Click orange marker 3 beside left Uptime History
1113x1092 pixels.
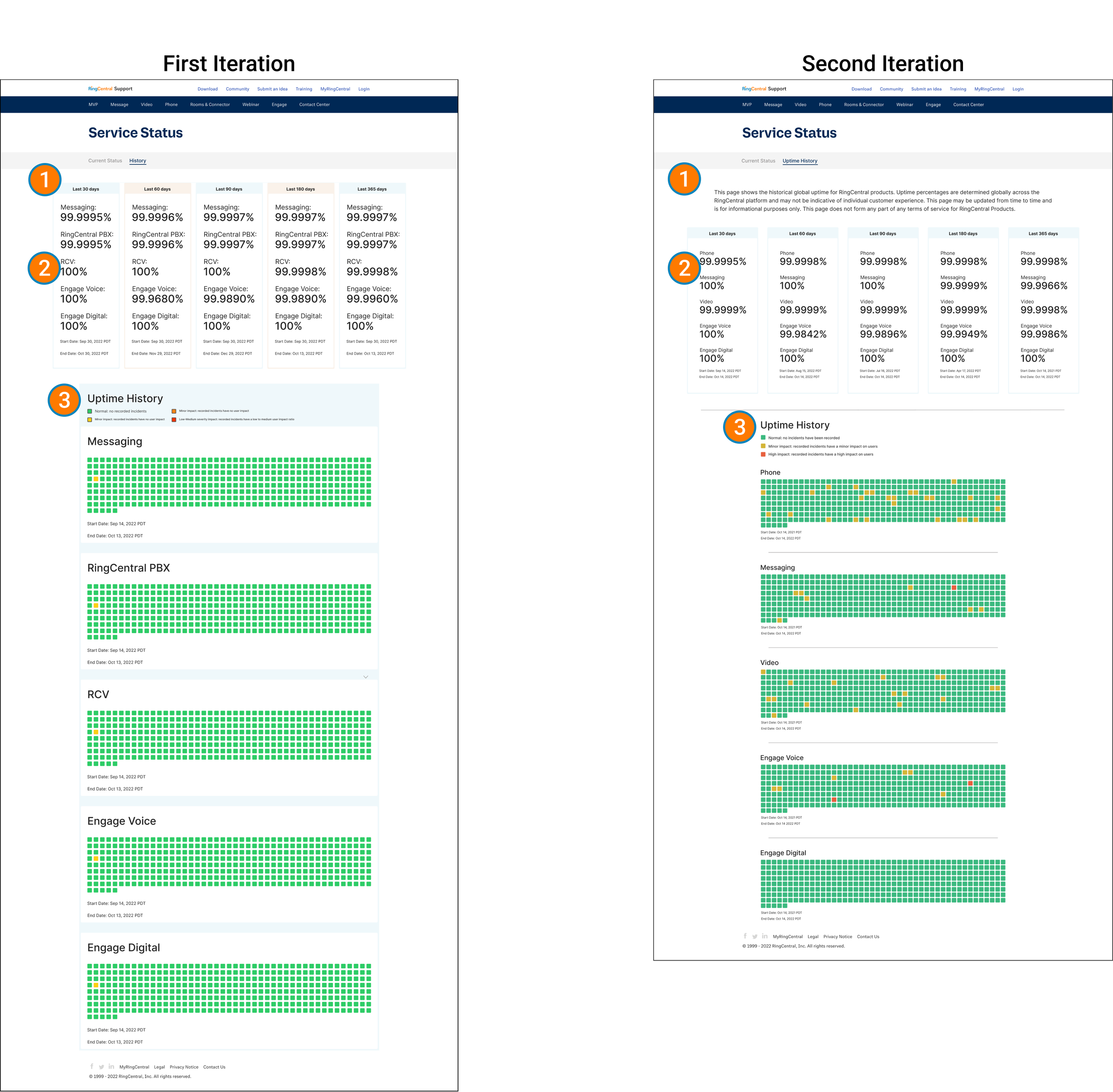[x=64, y=400]
